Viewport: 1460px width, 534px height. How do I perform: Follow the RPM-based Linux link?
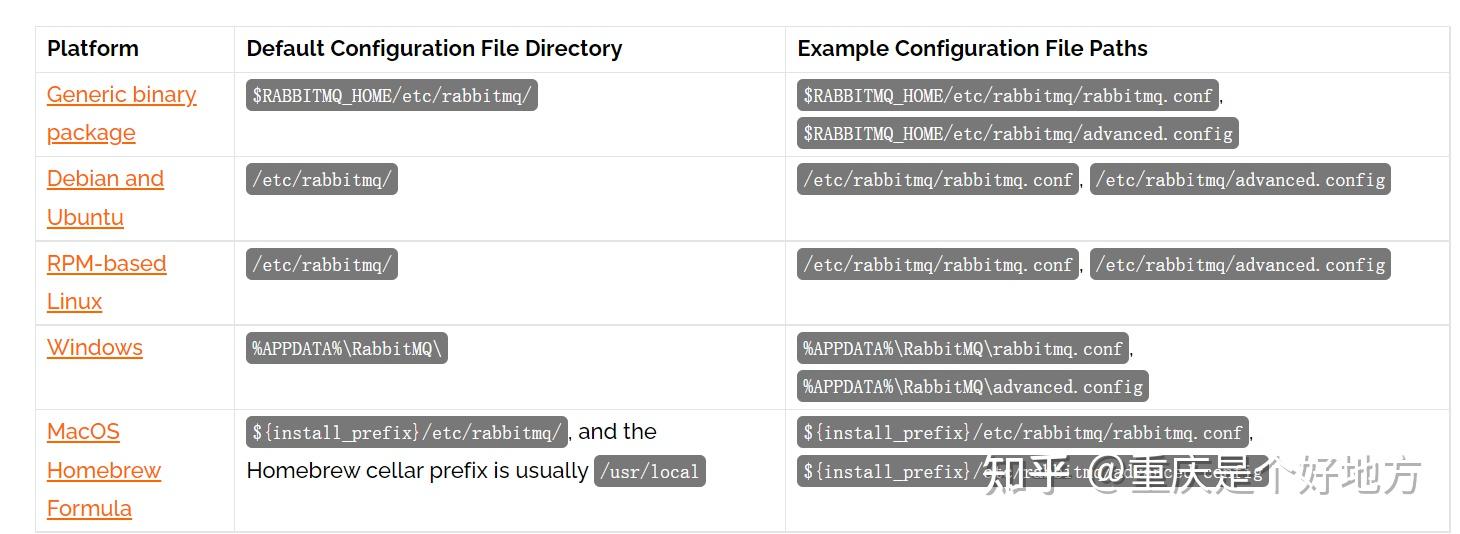(x=106, y=264)
